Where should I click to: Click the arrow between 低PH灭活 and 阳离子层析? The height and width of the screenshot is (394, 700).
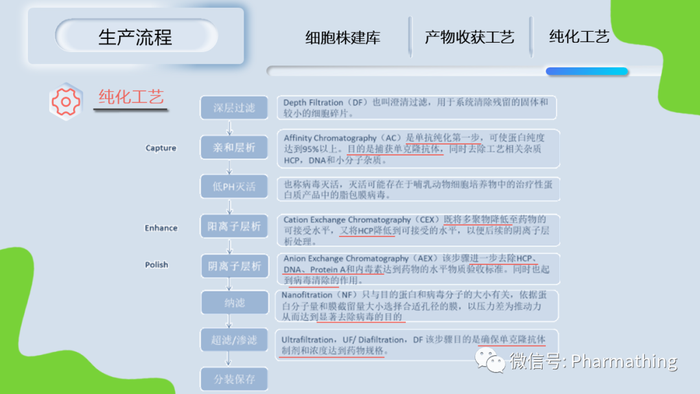click(x=229, y=207)
